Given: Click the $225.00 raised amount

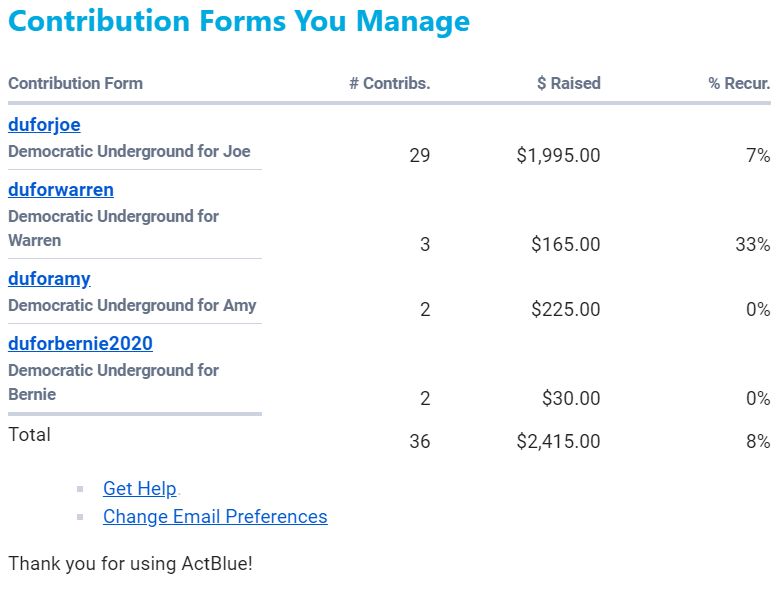Looking at the screenshot, I should [x=565, y=310].
